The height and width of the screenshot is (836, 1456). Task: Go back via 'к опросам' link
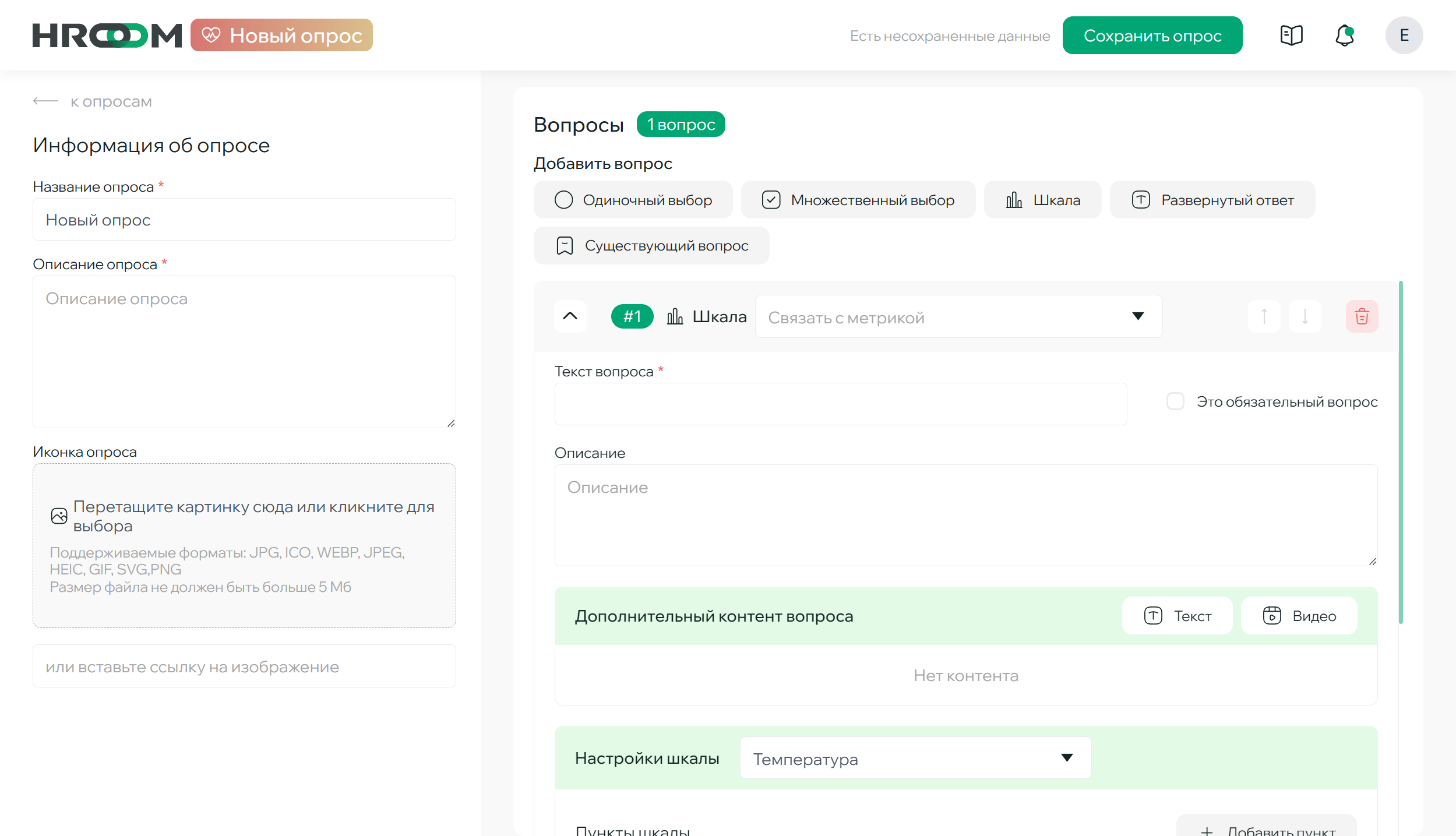(x=93, y=101)
